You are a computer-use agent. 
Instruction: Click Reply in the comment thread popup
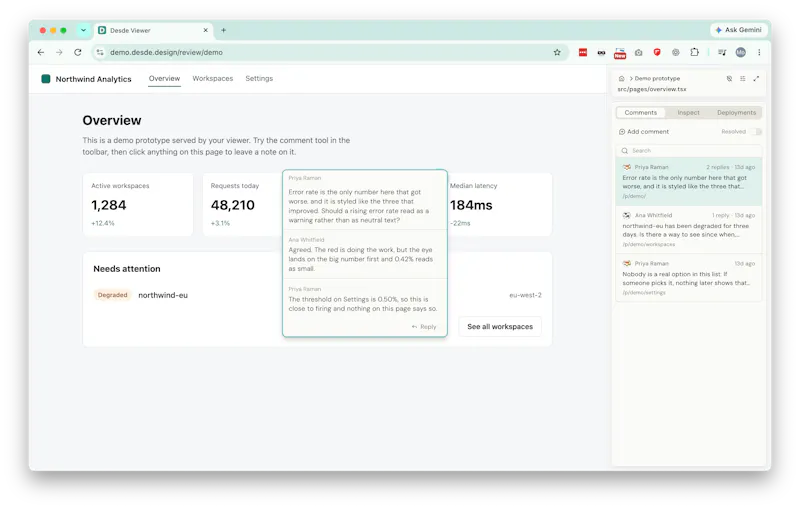[424, 327]
